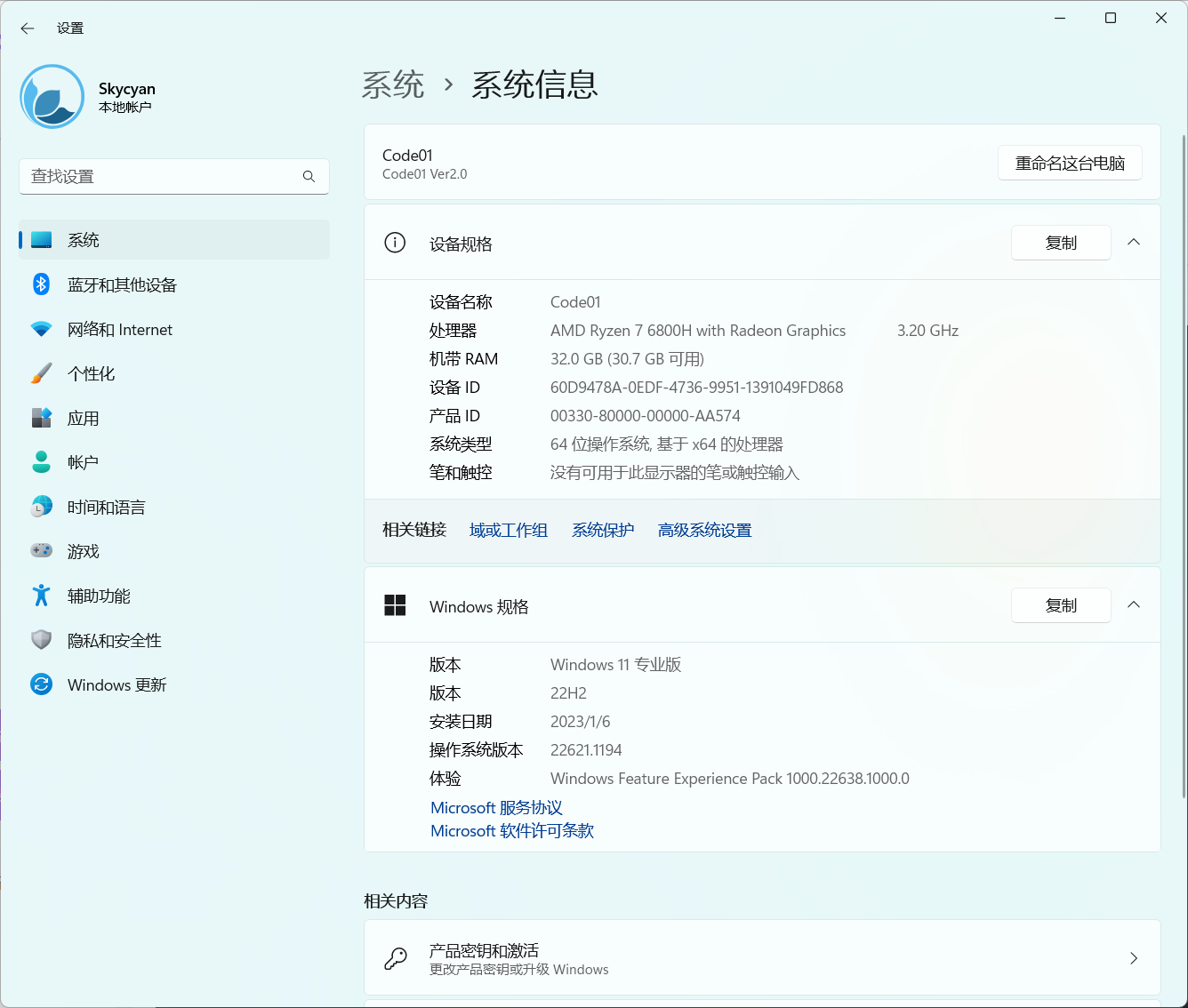The height and width of the screenshot is (1008, 1188).
Task: Open 应用 settings page
Action: pyautogui.click(x=174, y=418)
